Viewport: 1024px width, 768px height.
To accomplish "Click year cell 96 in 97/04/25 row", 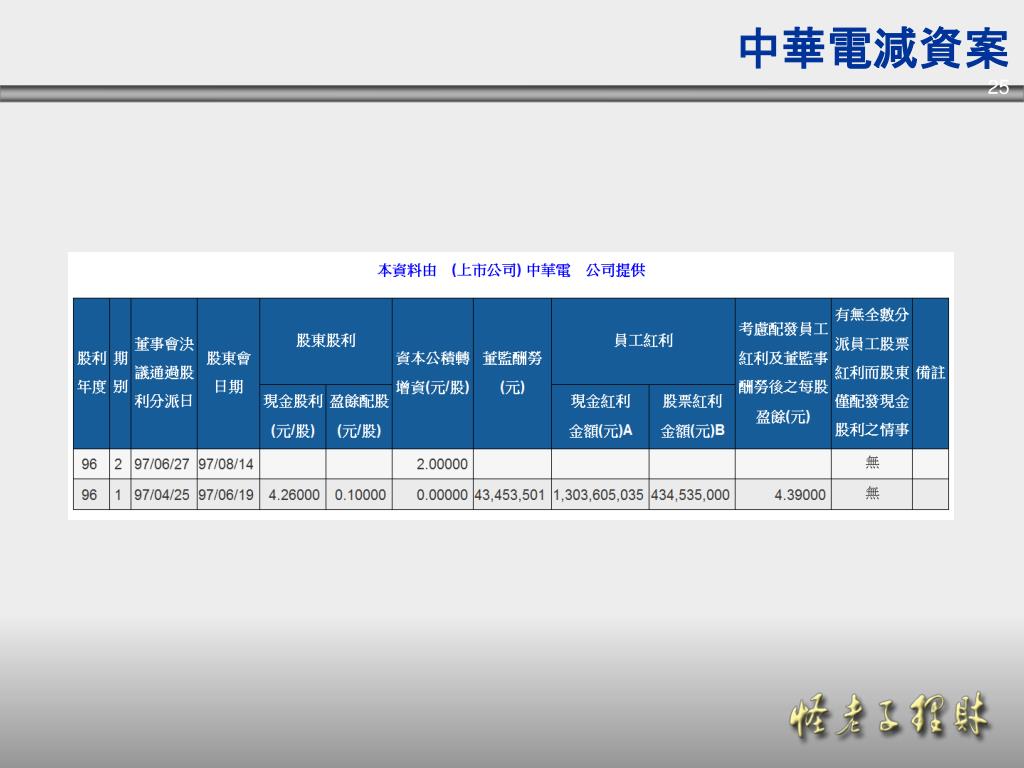I will (89, 495).
